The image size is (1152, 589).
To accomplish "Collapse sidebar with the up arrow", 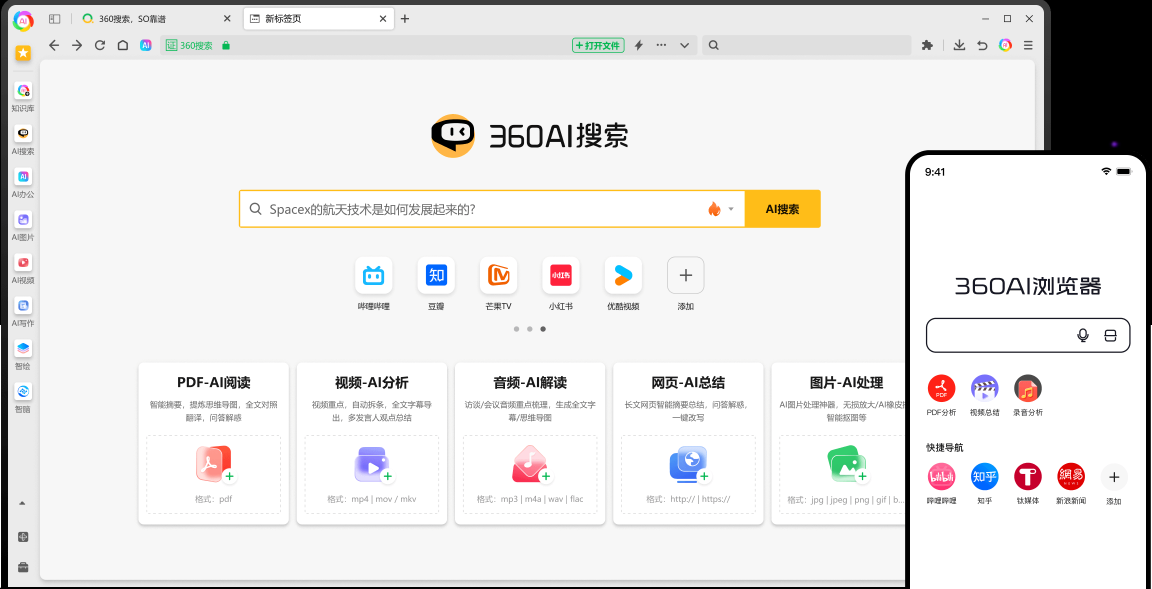I will click(x=22, y=503).
